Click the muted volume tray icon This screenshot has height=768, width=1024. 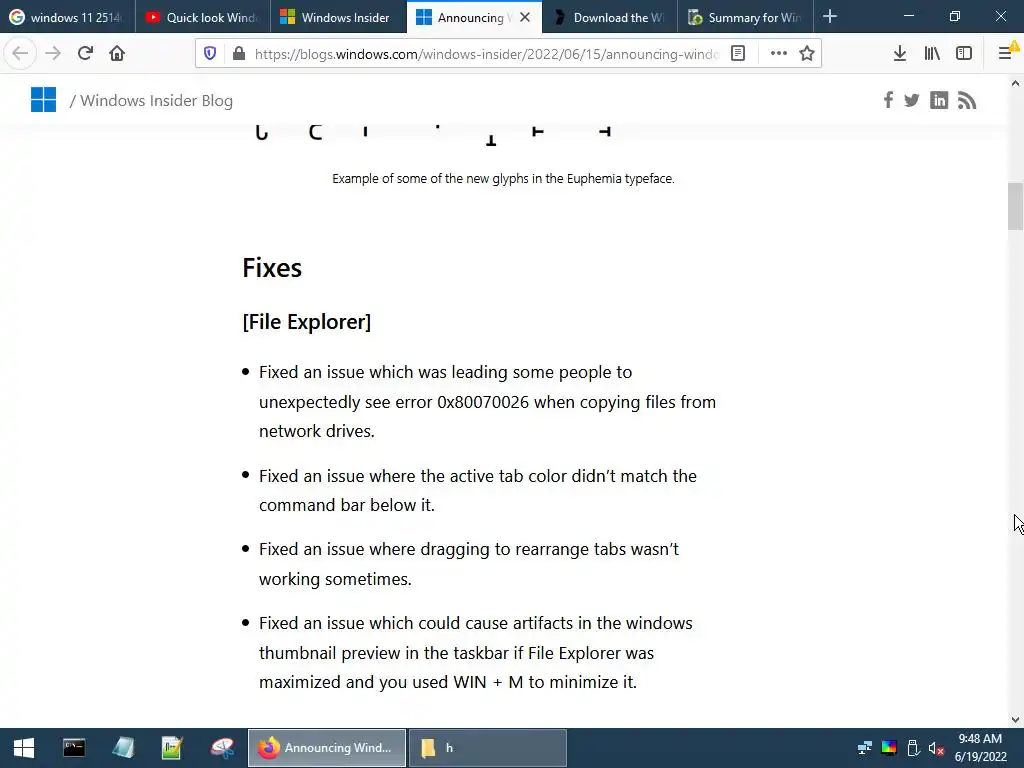point(936,748)
